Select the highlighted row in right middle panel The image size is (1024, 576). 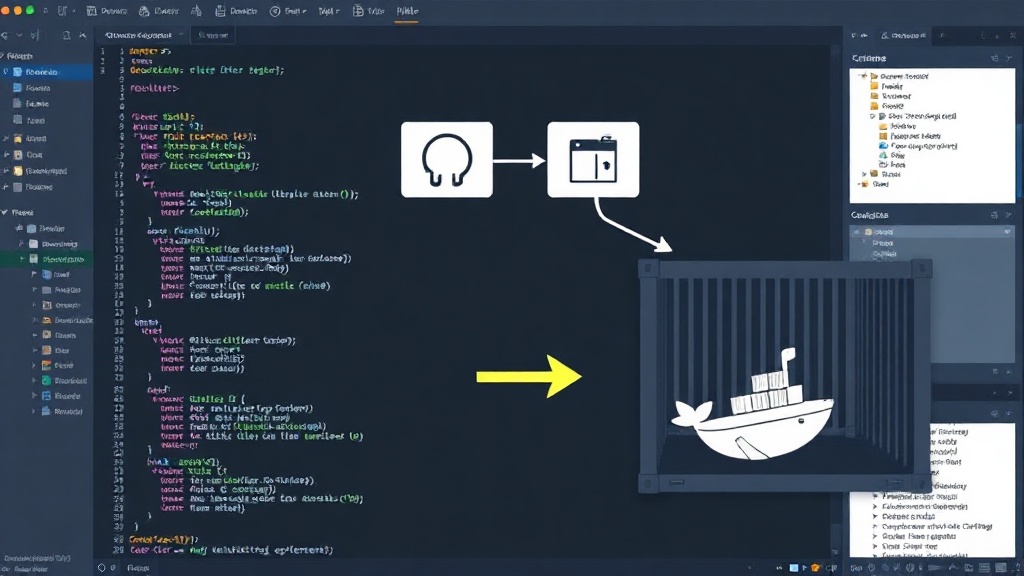[932, 232]
